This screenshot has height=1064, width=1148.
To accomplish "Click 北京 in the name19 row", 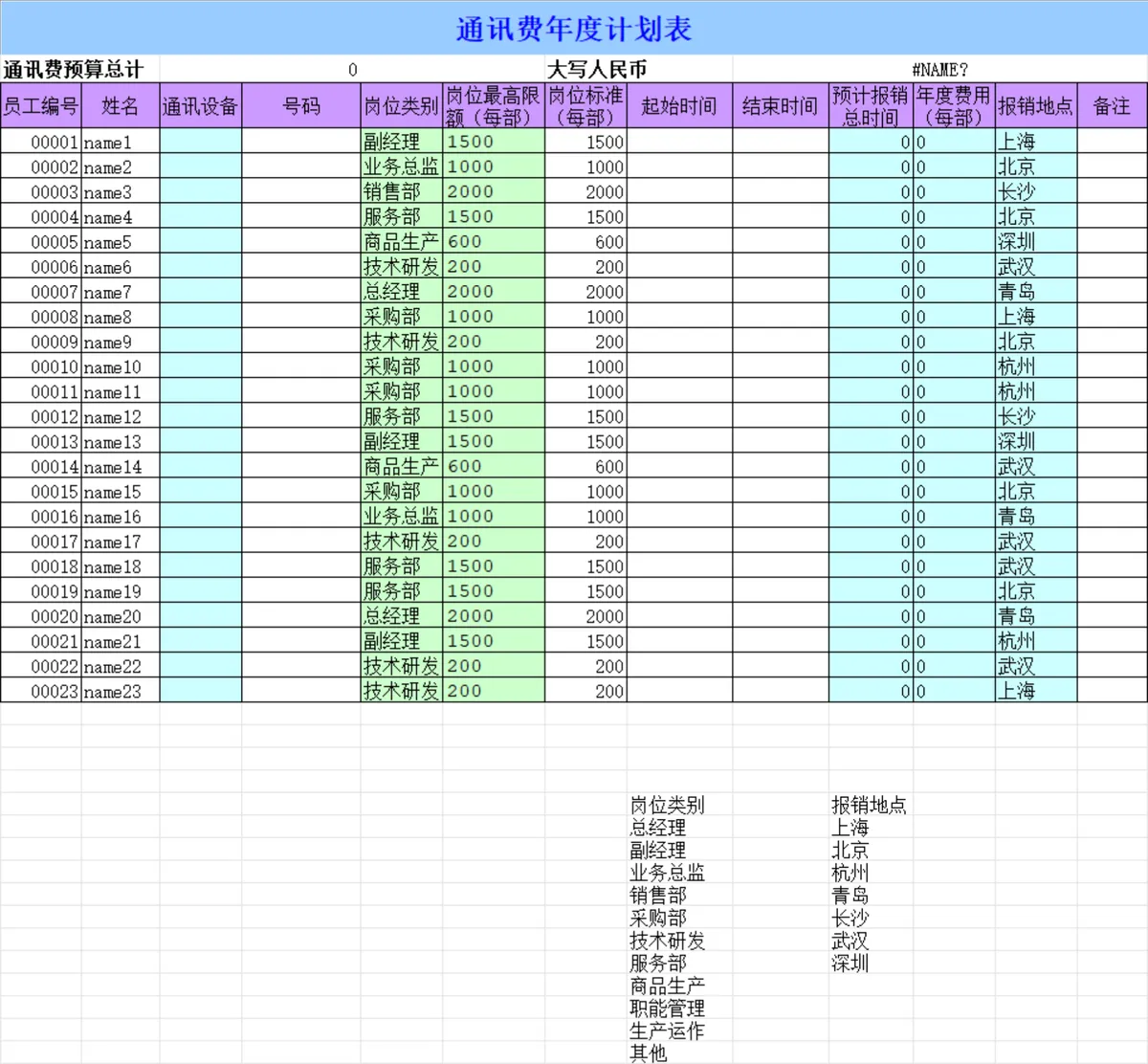I will coord(1036,591).
